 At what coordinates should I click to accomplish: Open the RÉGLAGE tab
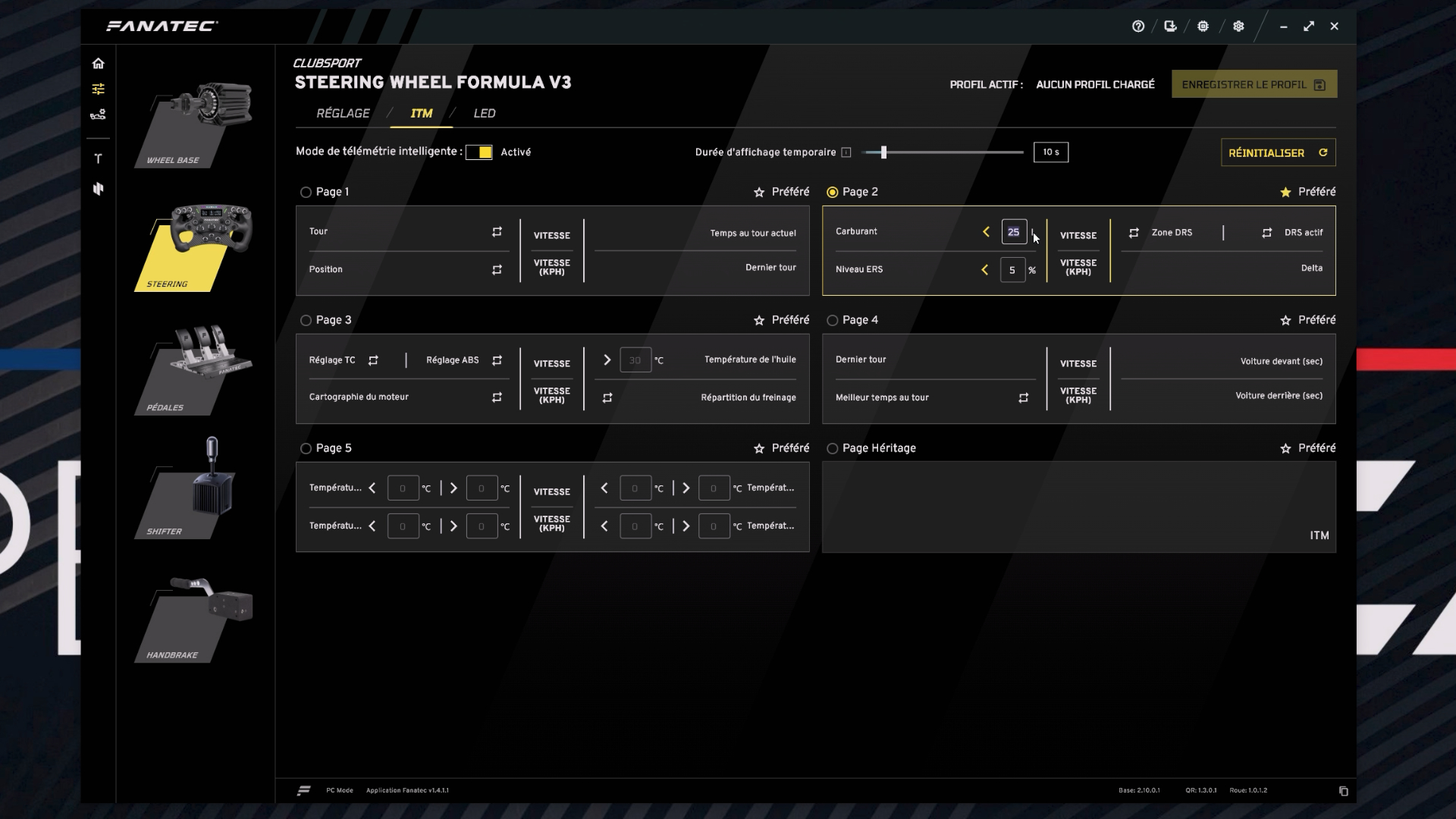[x=344, y=113]
